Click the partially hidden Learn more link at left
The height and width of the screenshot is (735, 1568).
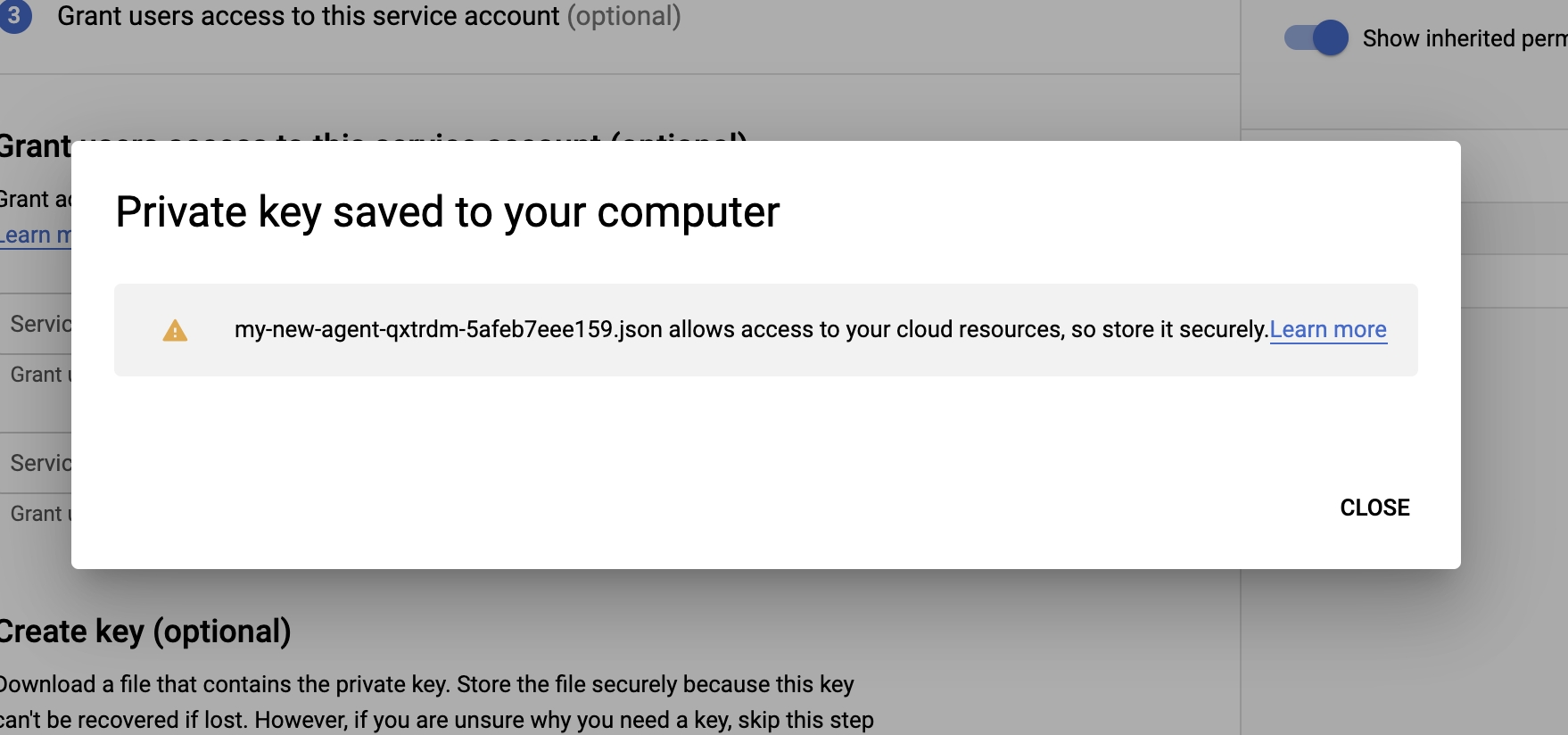(36, 235)
